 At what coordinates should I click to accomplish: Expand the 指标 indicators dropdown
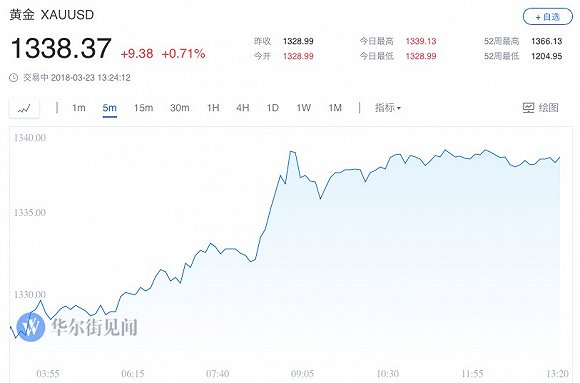pos(388,108)
